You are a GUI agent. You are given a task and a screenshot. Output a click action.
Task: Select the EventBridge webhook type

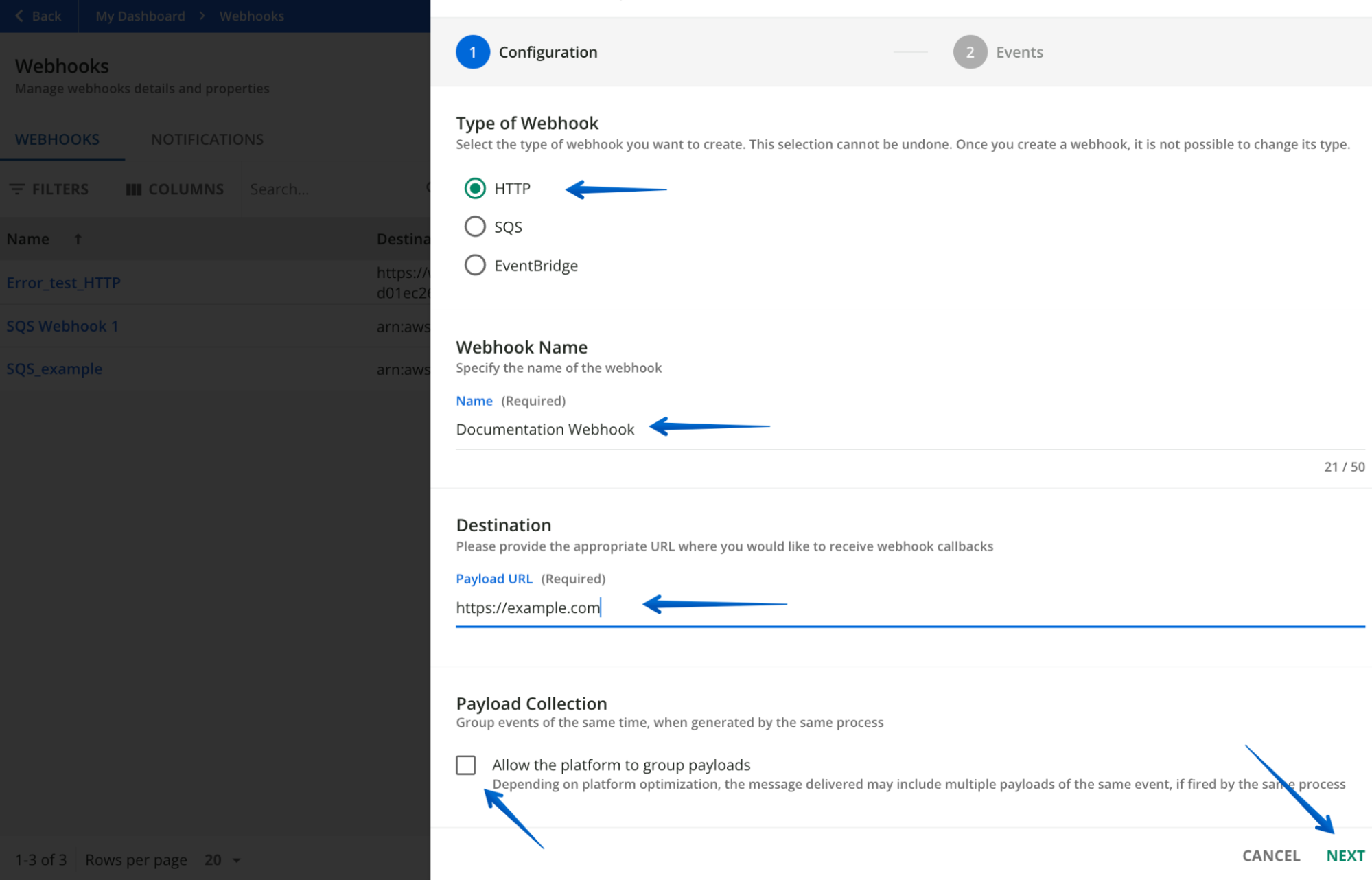coord(476,265)
